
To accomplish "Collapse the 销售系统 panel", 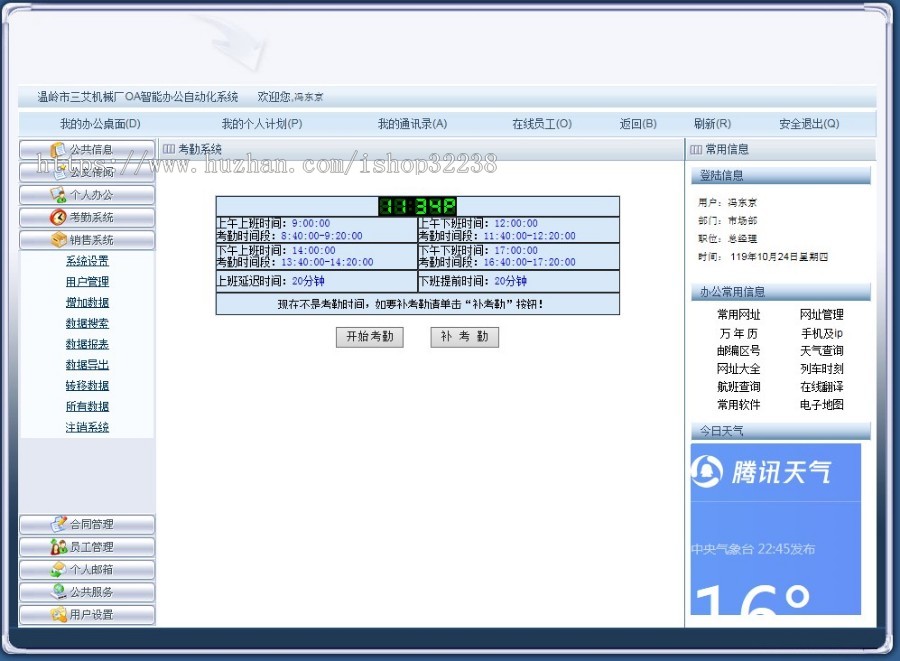I will (x=85, y=240).
